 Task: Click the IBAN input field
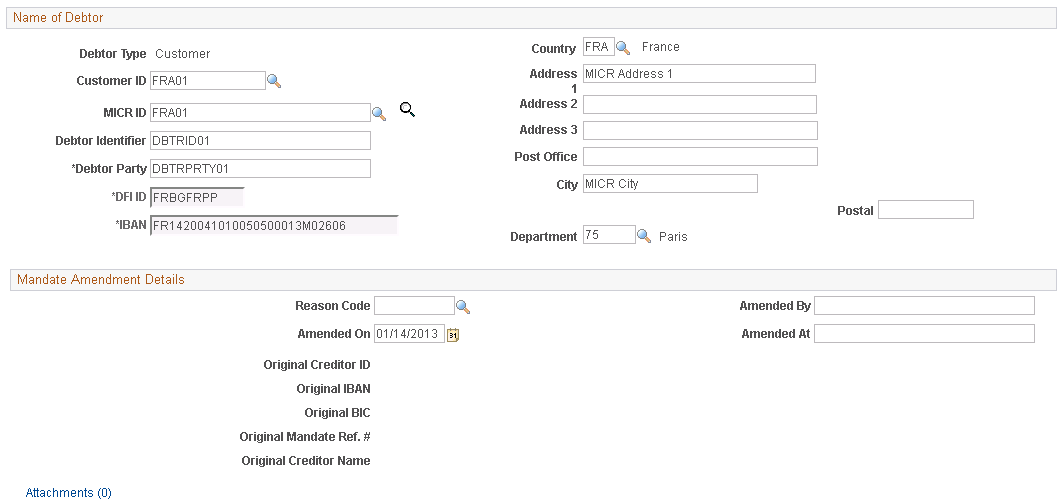[274, 225]
